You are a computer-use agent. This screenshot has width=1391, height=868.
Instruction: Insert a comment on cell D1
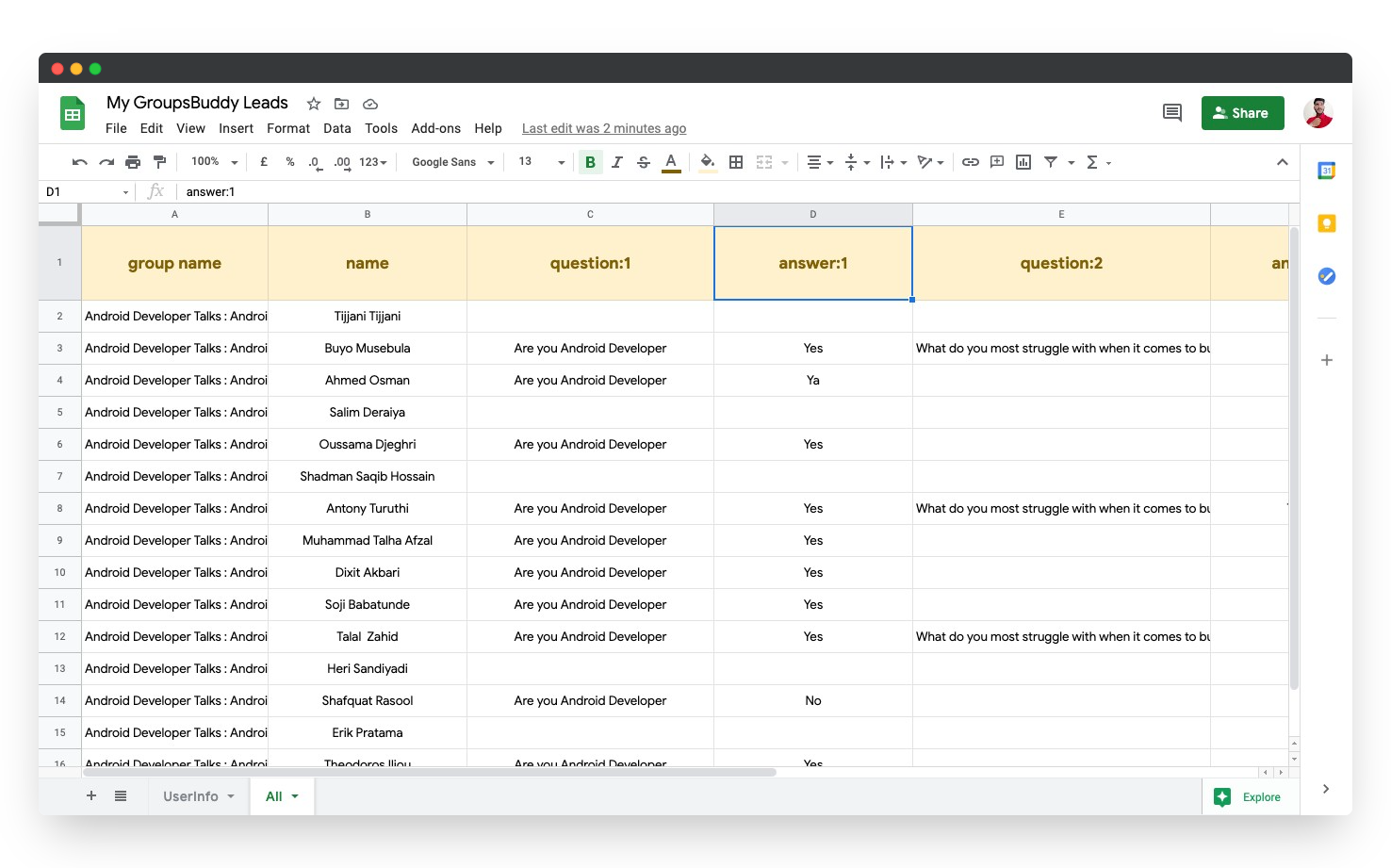coord(996,161)
